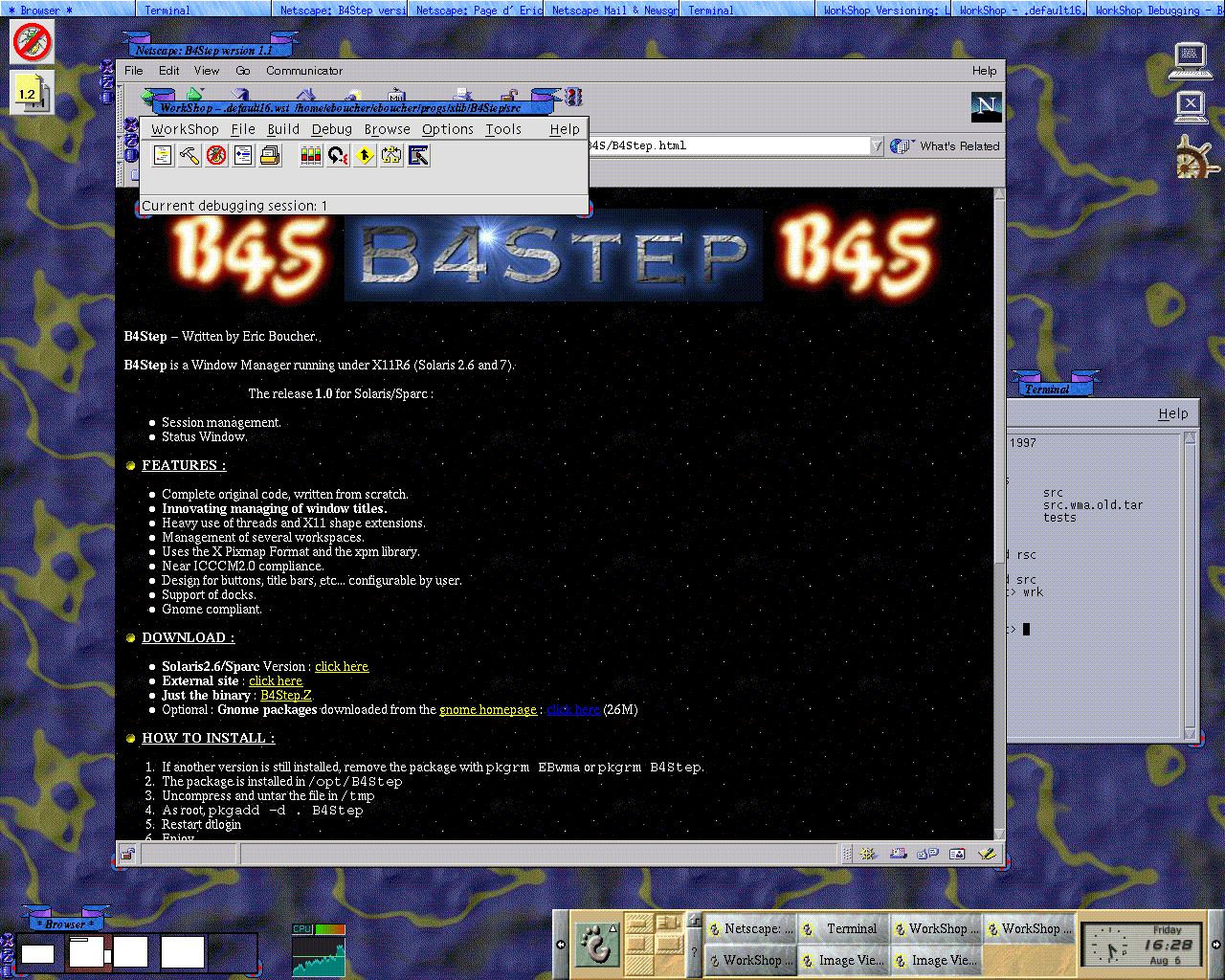Click 'WorkShop Versioning' in top task bar
The image size is (1225, 980).
(885, 10)
